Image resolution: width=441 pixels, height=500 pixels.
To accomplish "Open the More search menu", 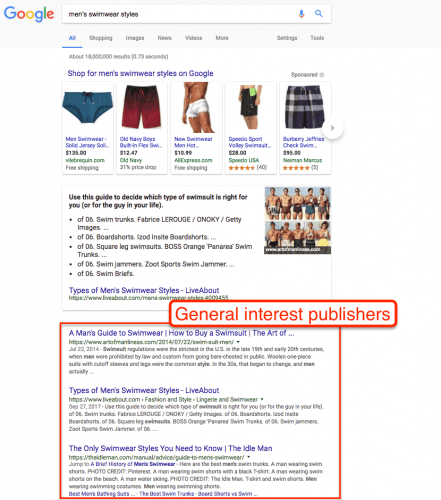I will click(222, 38).
